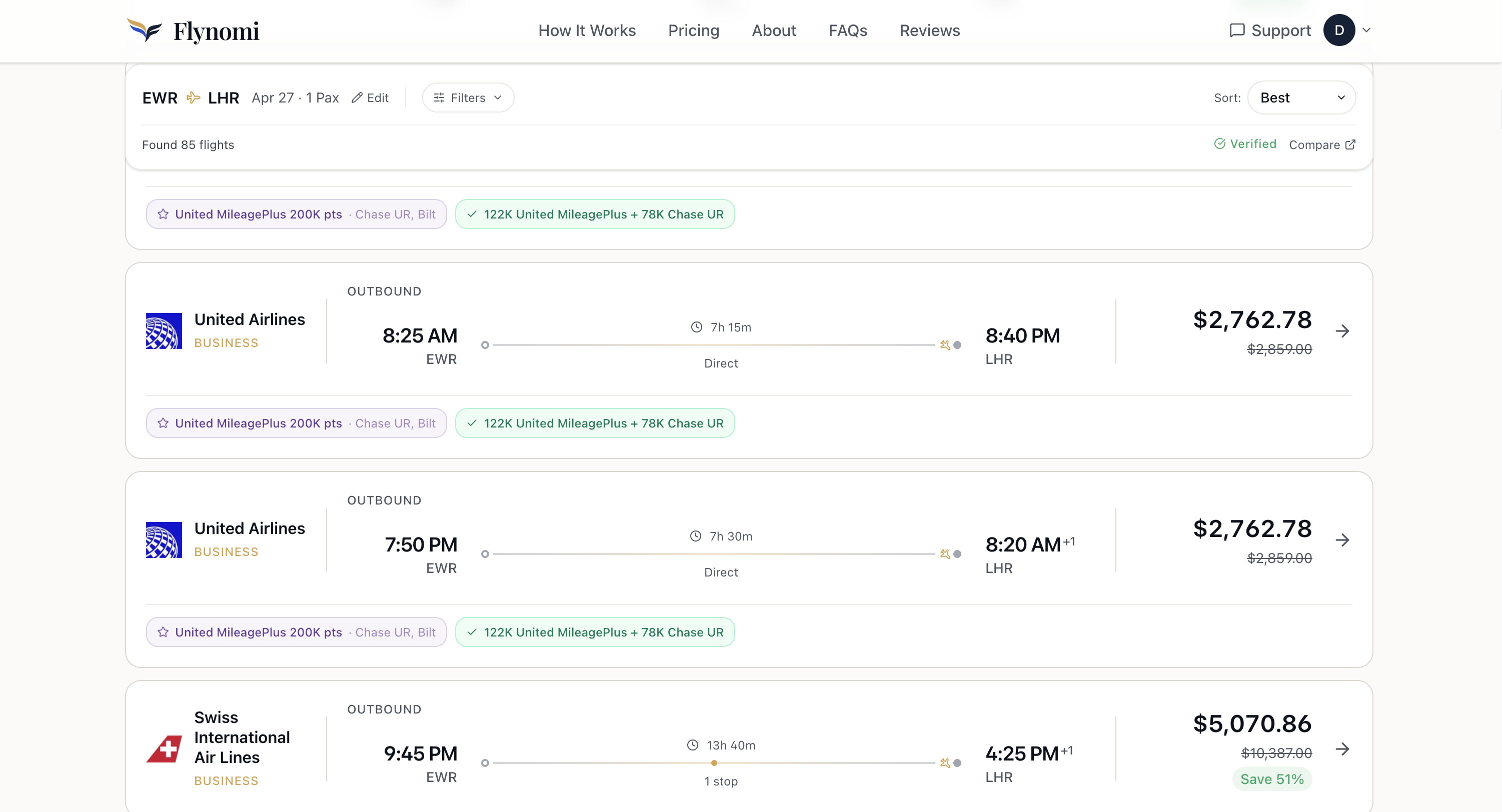Screen dimensions: 1502x812
Task: Open the Reviews nav link
Action: point(929,30)
